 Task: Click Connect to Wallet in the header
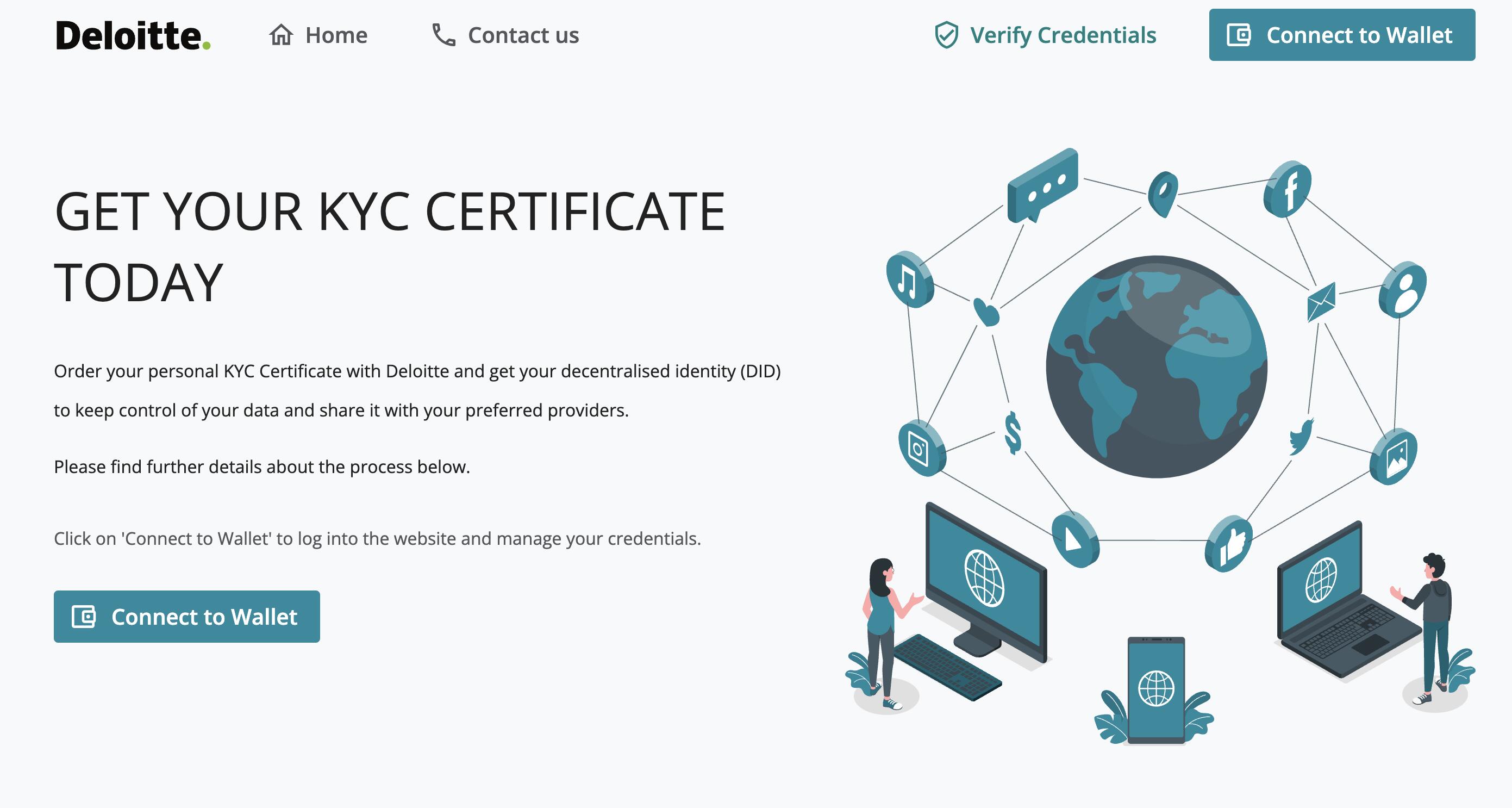(x=1342, y=35)
